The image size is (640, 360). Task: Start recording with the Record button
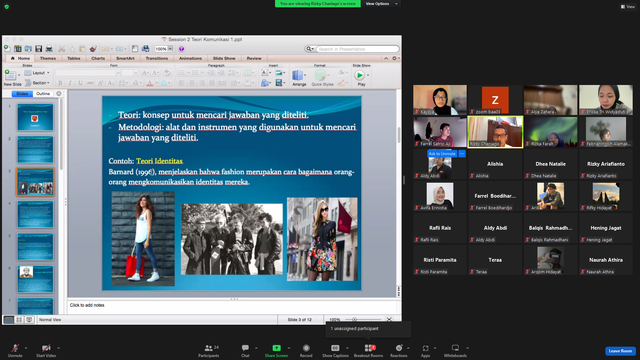tap(306, 350)
